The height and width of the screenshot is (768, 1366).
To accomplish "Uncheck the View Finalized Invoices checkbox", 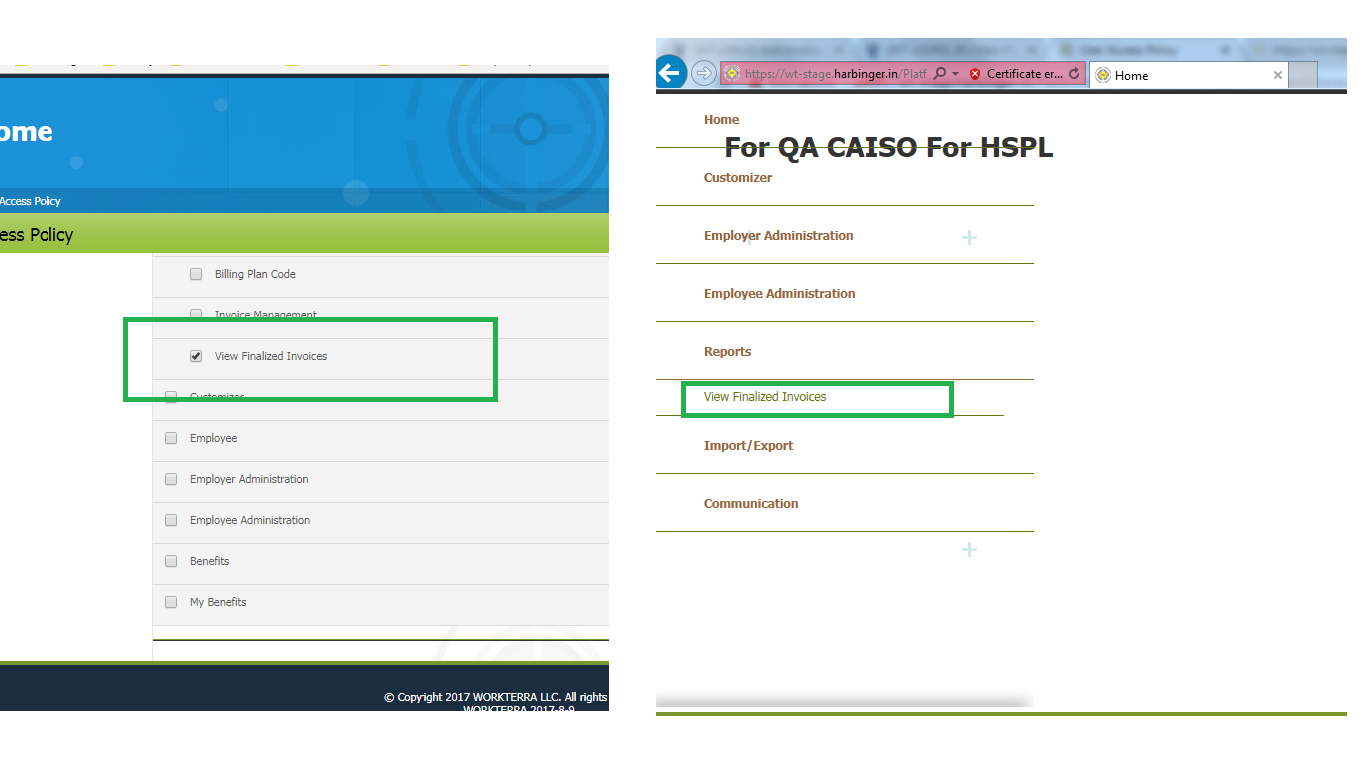I will point(196,356).
